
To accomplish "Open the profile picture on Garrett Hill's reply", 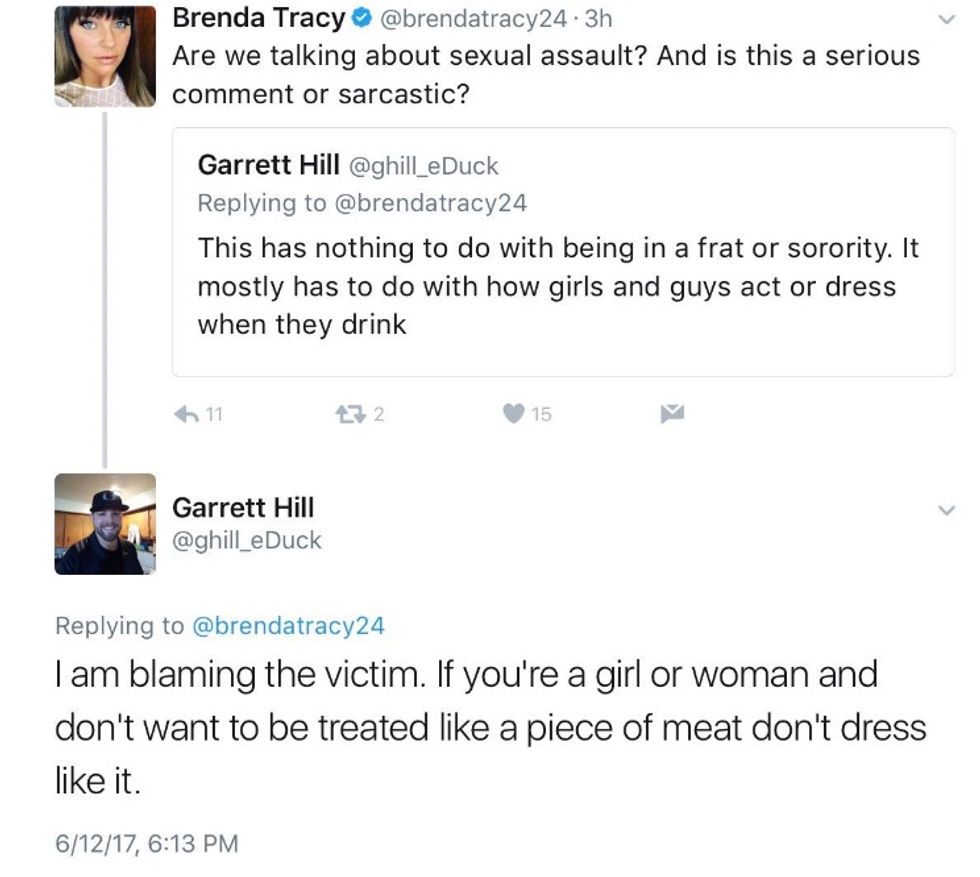I will (104, 524).
